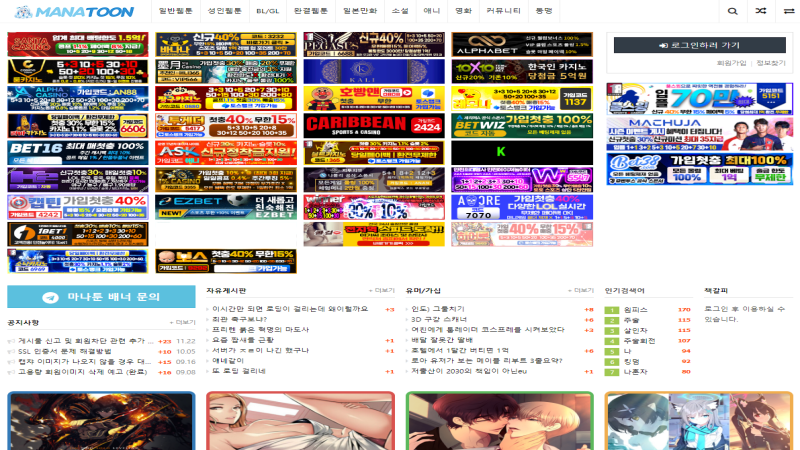The height and width of the screenshot is (450, 800).
Task: Click the green rank 3 badge 살인자
Action: [x=612, y=330]
